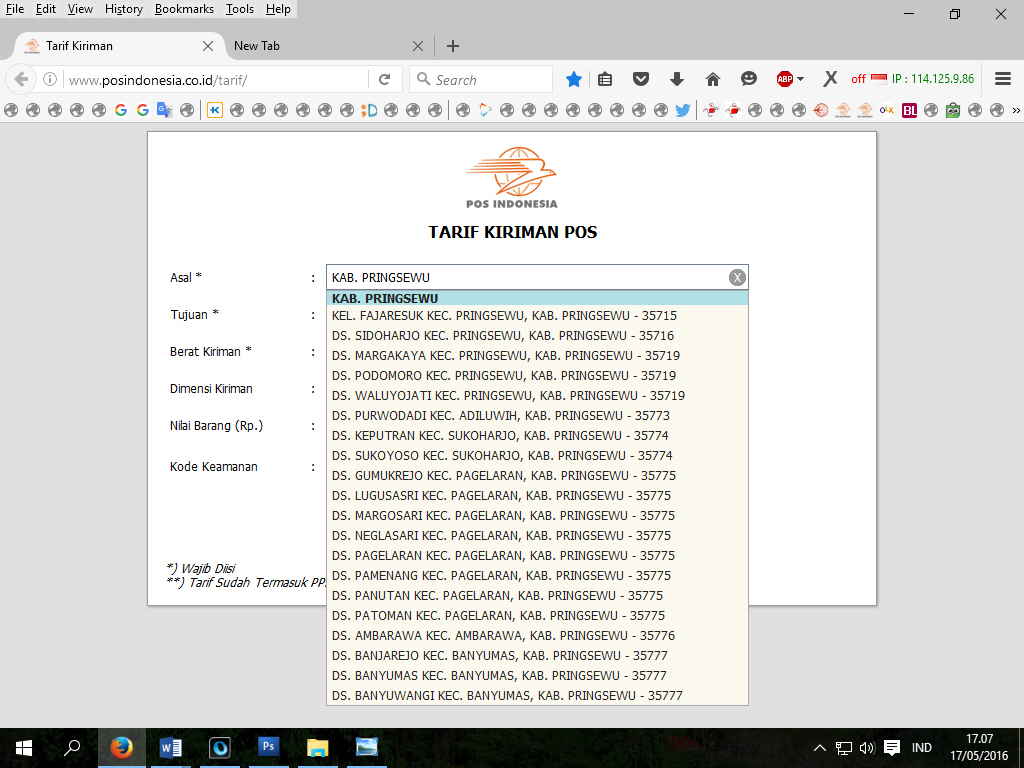Select DS. AMBARAWA 35776 suggestion
1024x768 pixels.
[x=537, y=635]
